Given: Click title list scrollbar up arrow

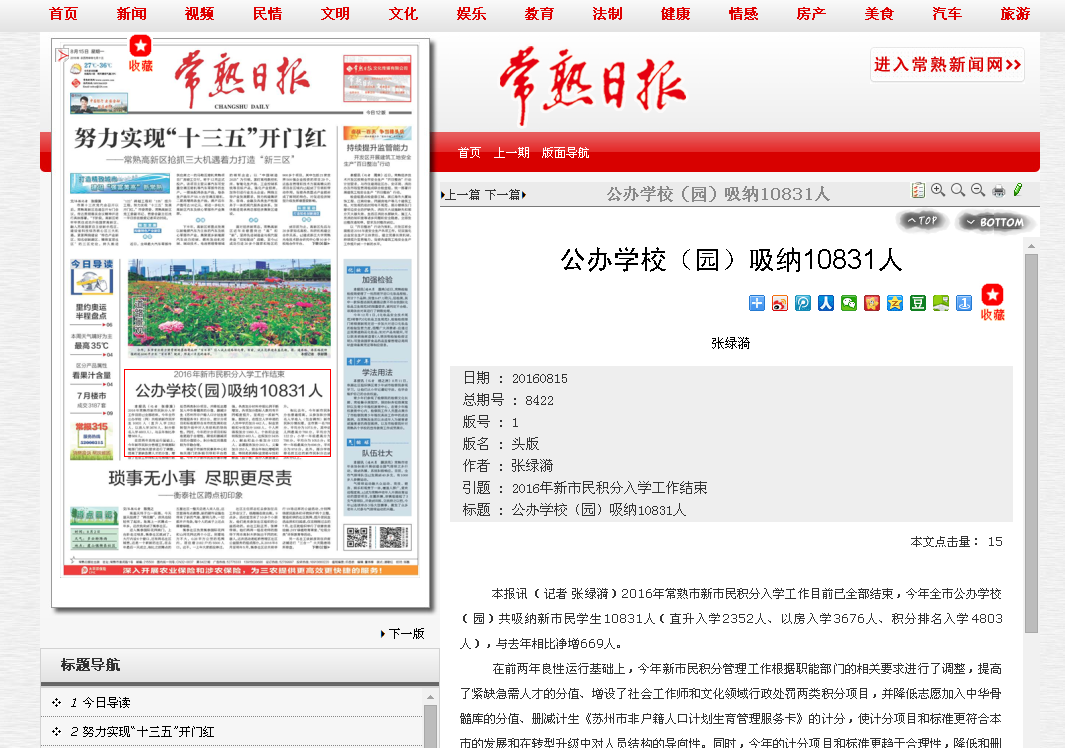Looking at the screenshot, I should coord(430,696).
